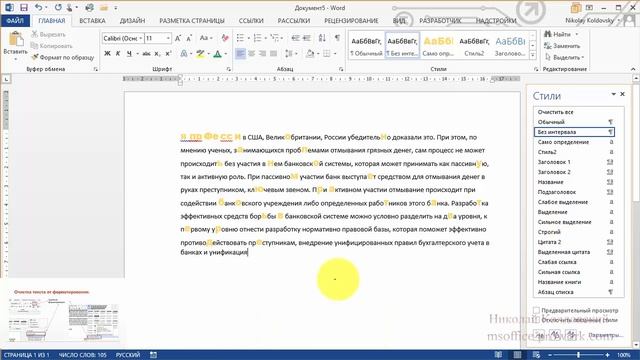
Task: Switch to the ДИЗАЙН tab
Action: 132,20
